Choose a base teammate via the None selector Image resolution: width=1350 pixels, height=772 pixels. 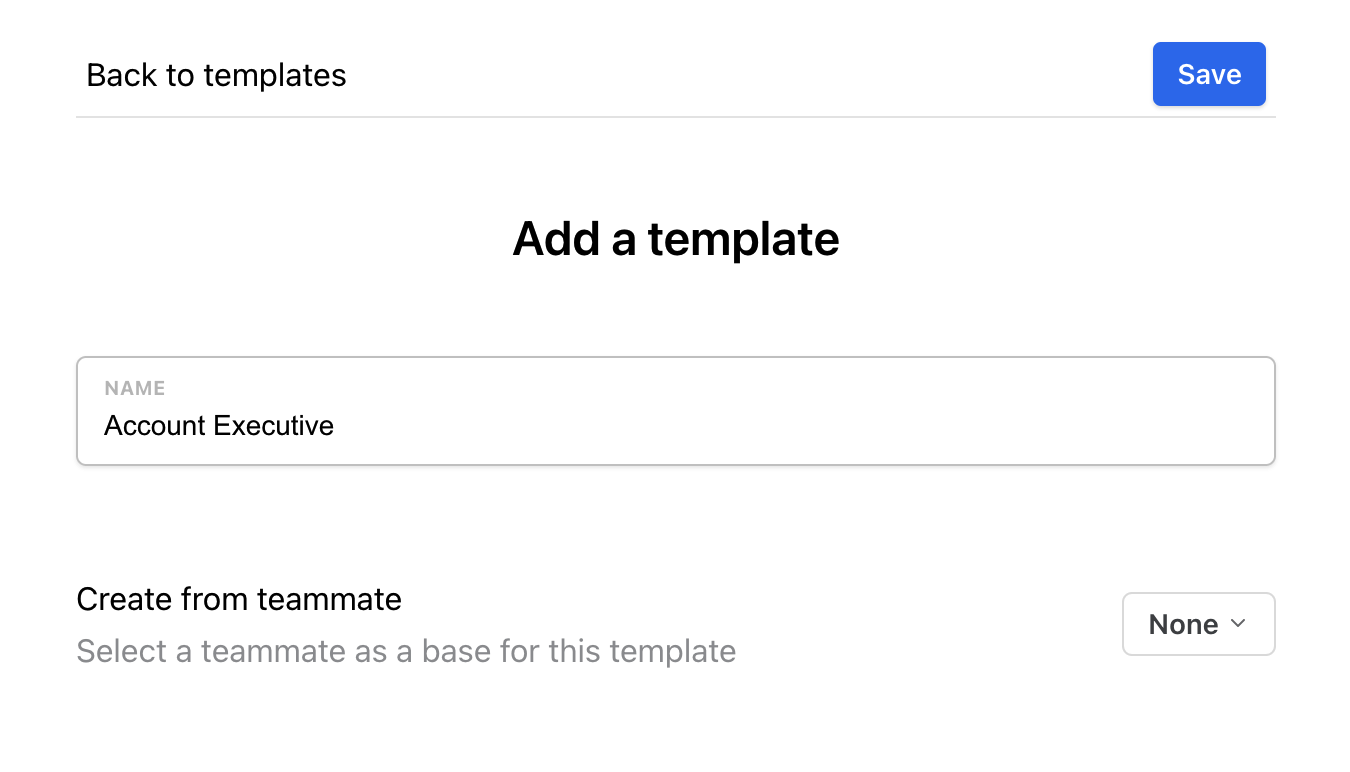coord(1198,623)
